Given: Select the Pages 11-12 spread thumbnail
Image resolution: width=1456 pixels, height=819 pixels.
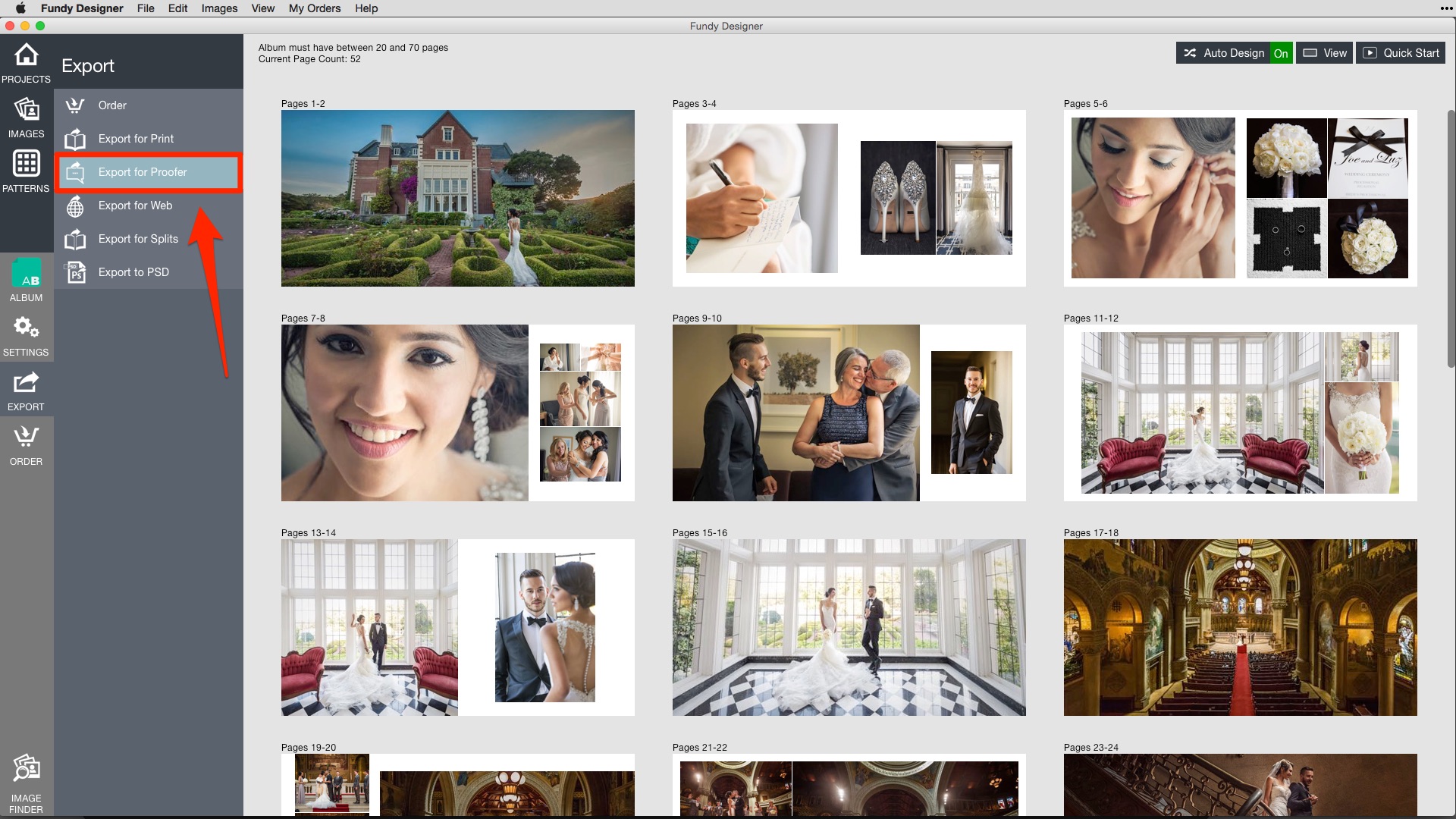Looking at the screenshot, I should (1241, 413).
